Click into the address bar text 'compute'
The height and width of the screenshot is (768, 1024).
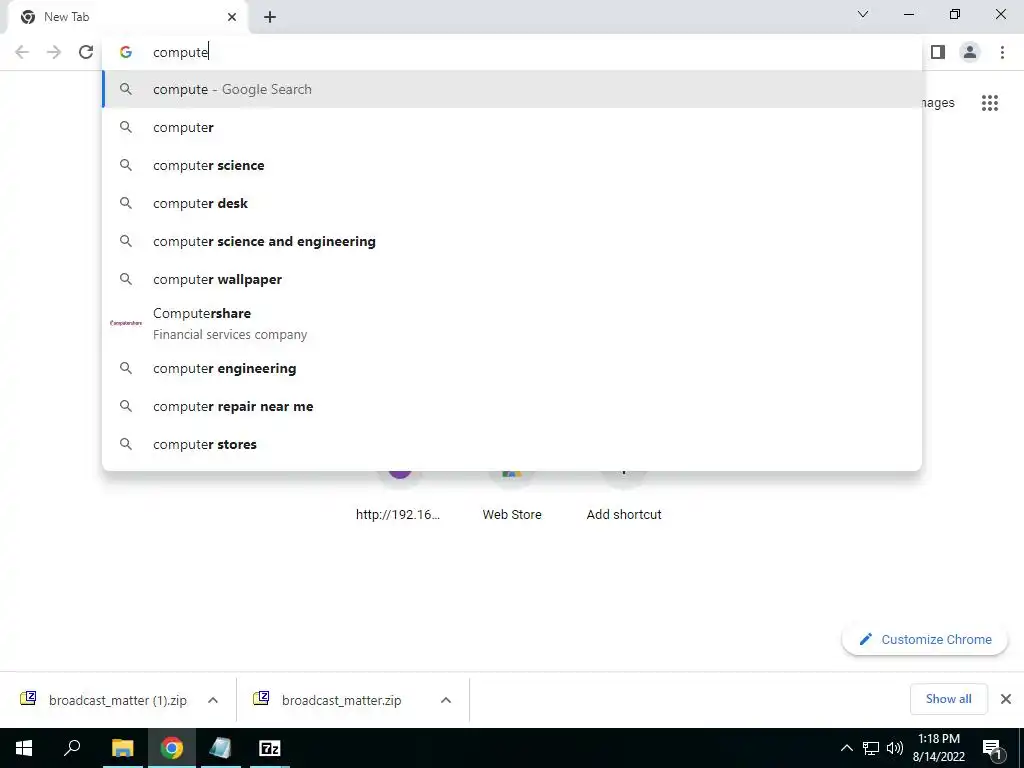(x=180, y=52)
